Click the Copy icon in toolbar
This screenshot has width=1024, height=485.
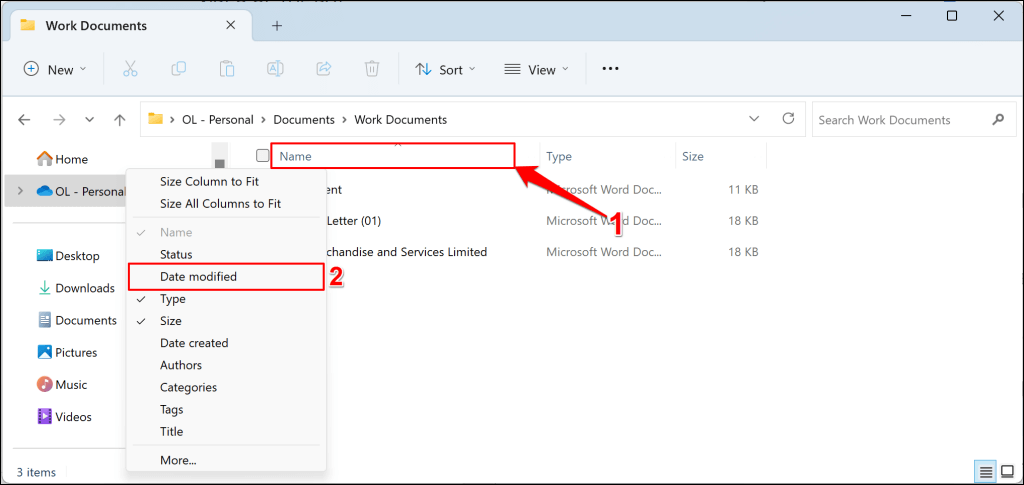point(178,69)
